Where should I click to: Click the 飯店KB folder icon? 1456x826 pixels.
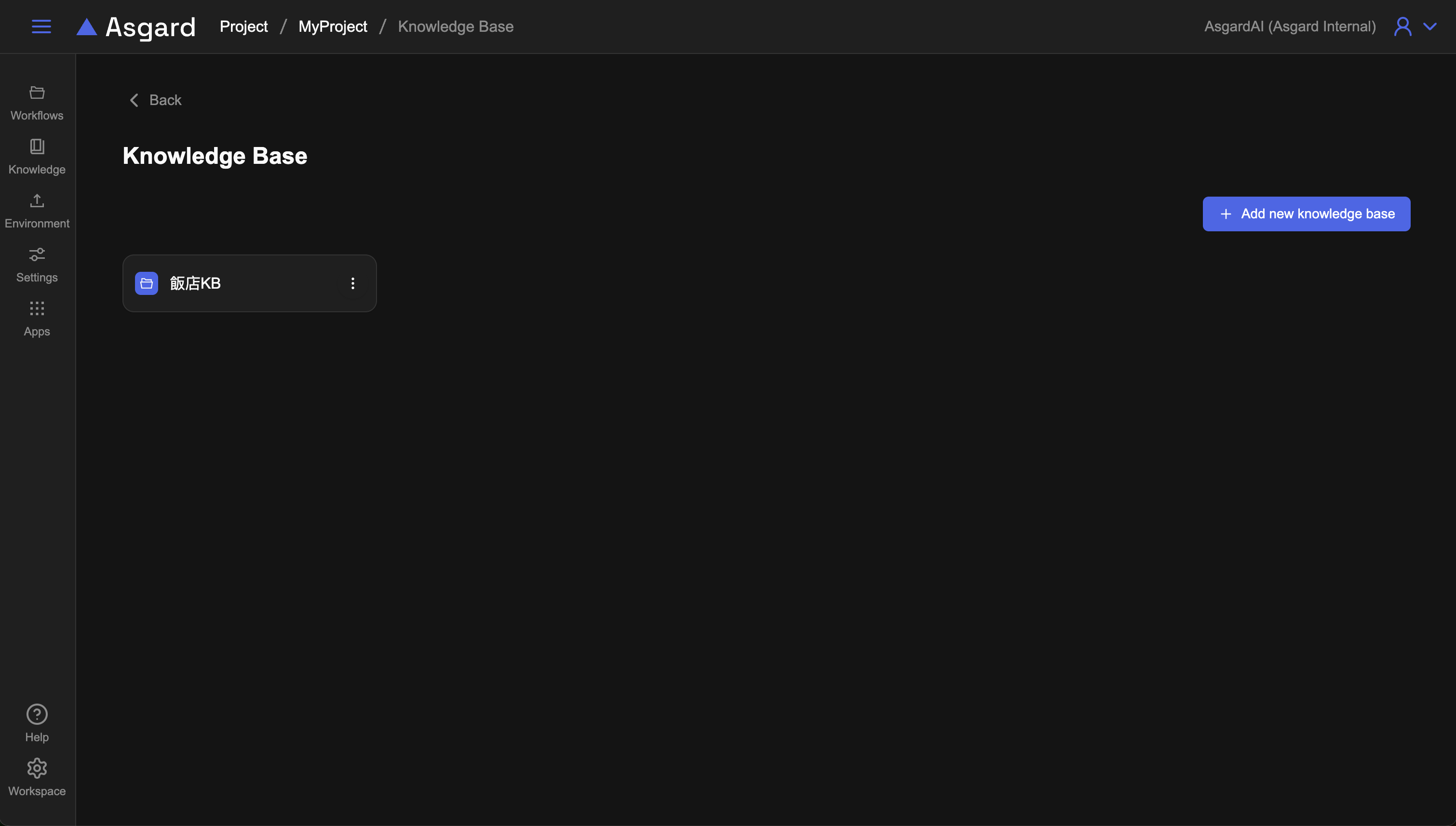(x=147, y=283)
